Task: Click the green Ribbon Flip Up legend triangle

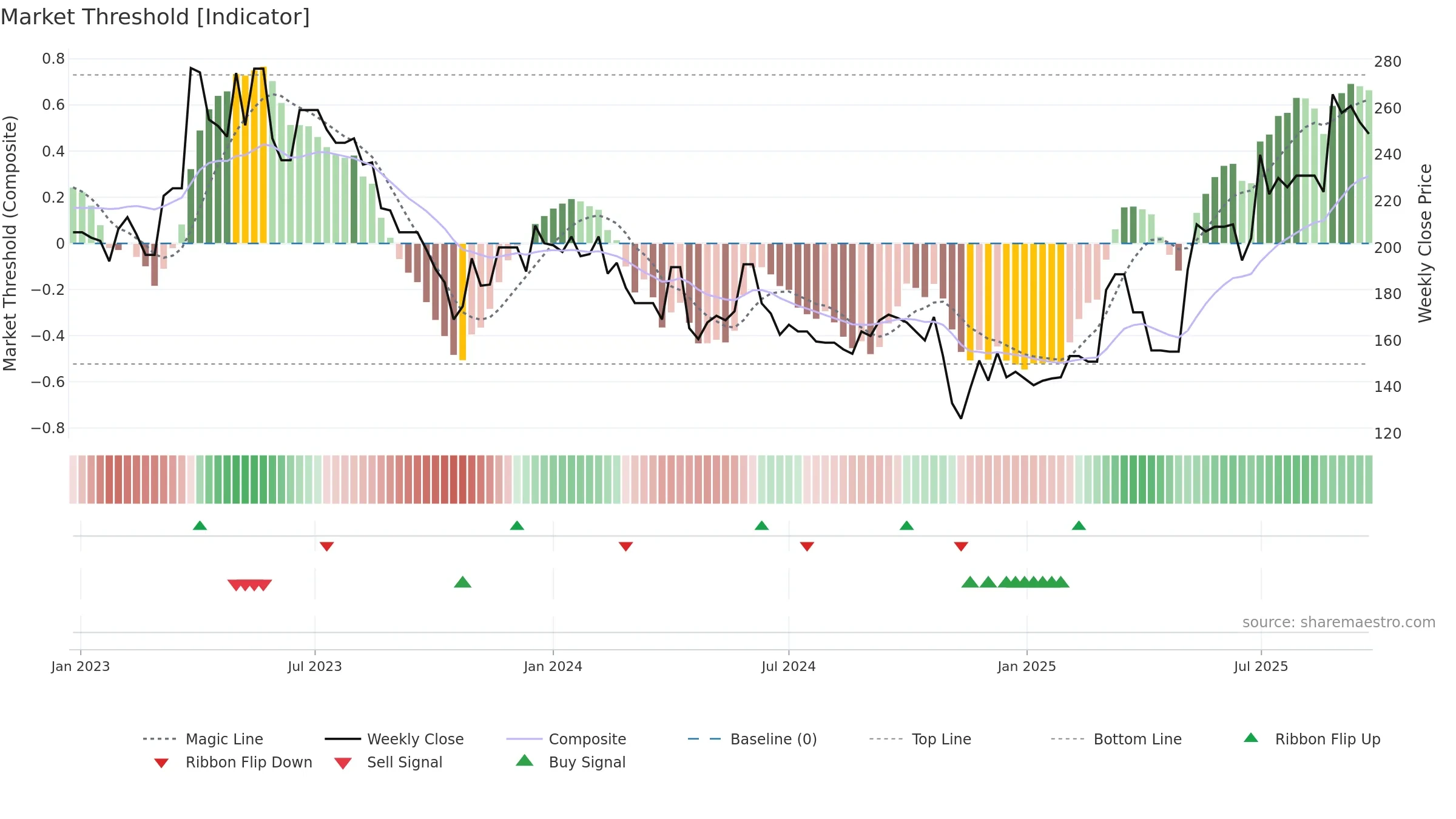Action: 1251,738
